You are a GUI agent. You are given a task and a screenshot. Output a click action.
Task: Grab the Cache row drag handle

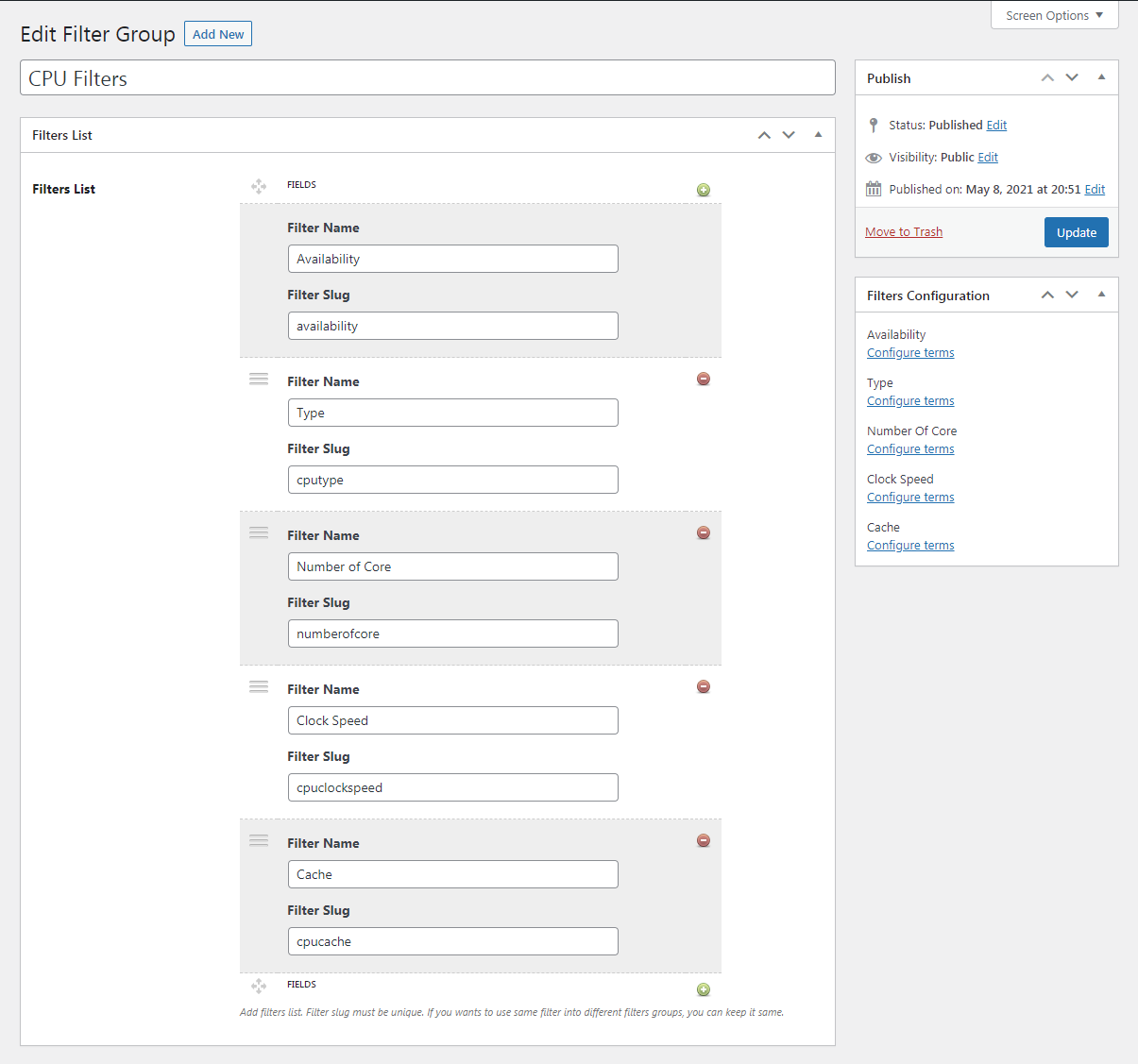coord(259,840)
